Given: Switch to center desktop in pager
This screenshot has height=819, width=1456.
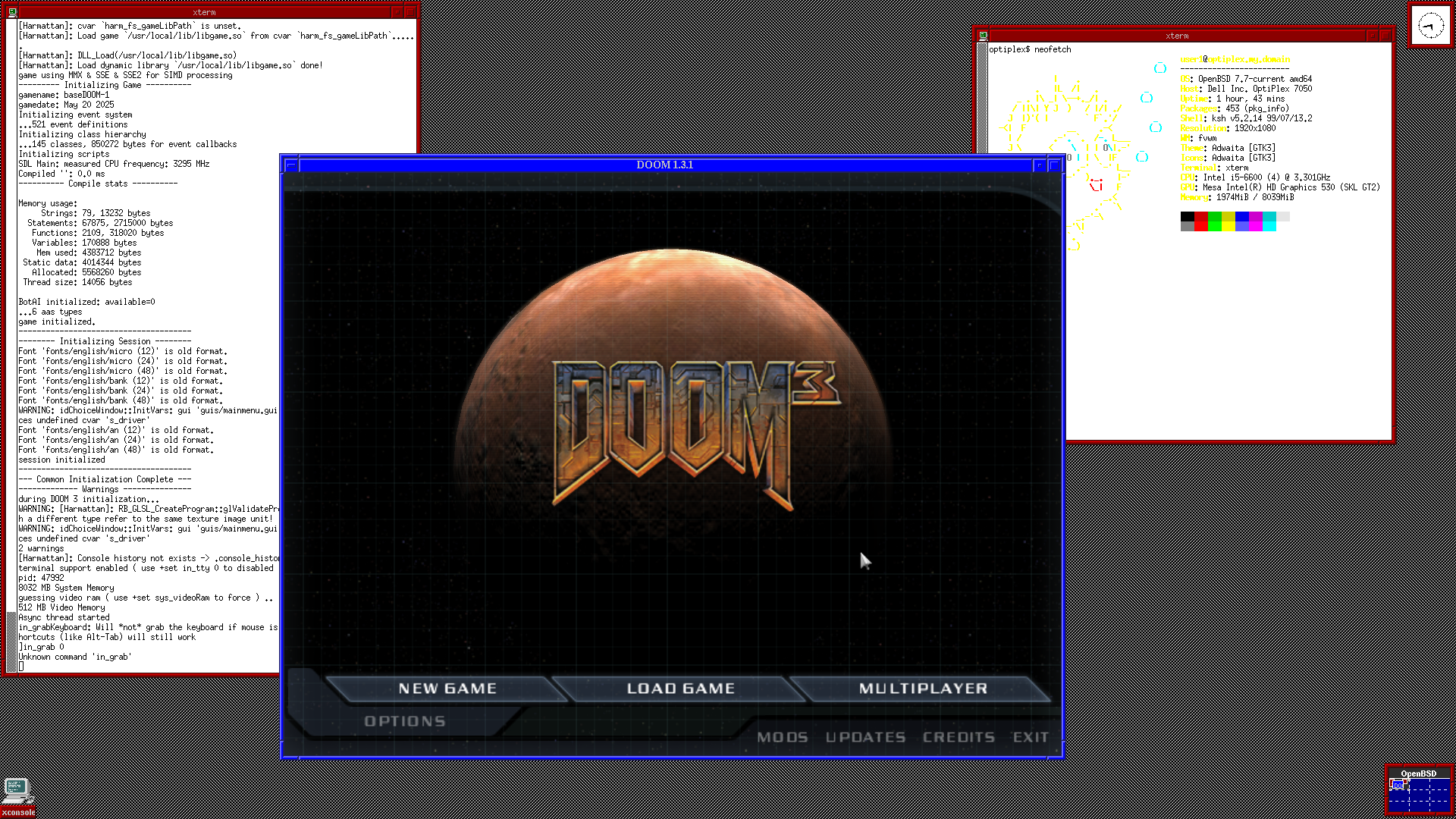Looking at the screenshot, I should (x=1419, y=796).
